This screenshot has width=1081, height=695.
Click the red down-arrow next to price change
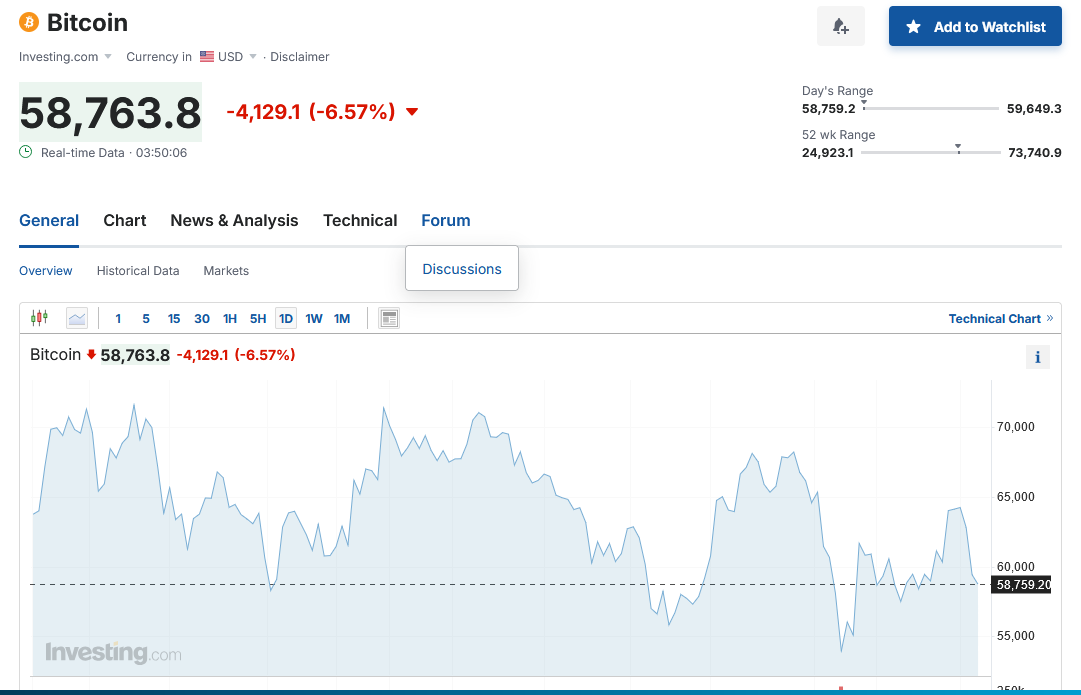coord(412,112)
